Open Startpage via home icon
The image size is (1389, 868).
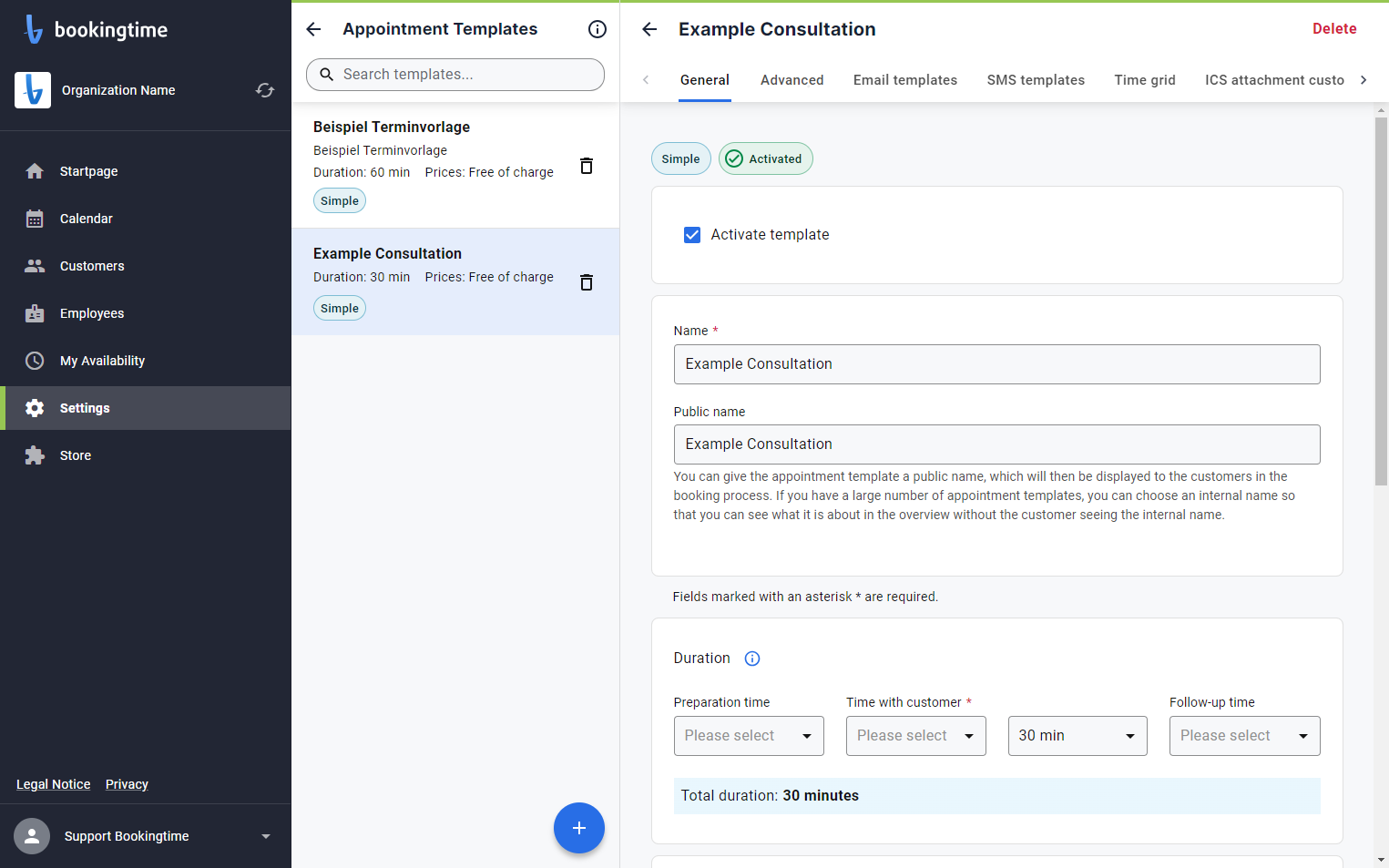tap(35, 171)
